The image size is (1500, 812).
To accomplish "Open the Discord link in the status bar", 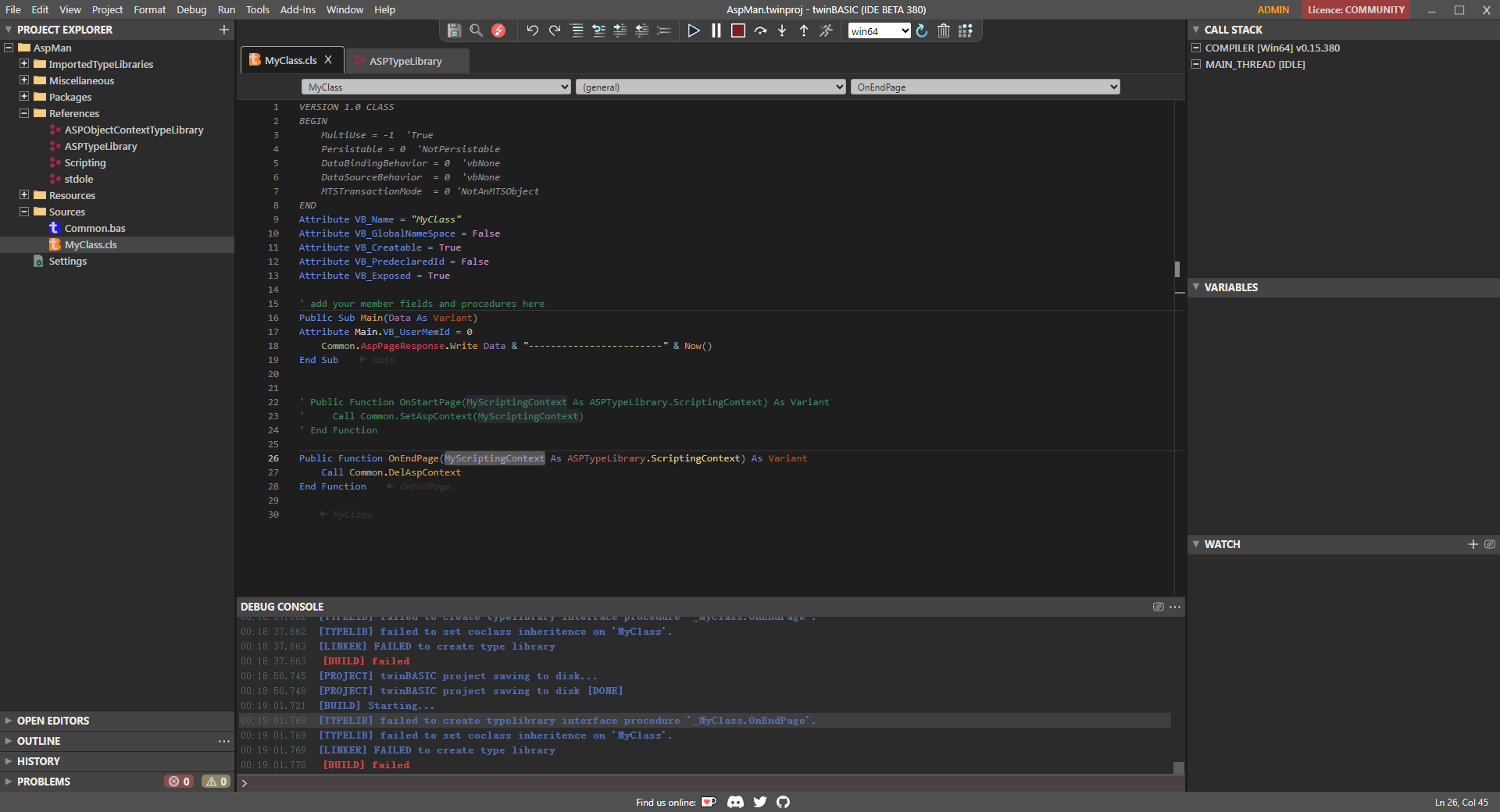I will tap(735, 802).
